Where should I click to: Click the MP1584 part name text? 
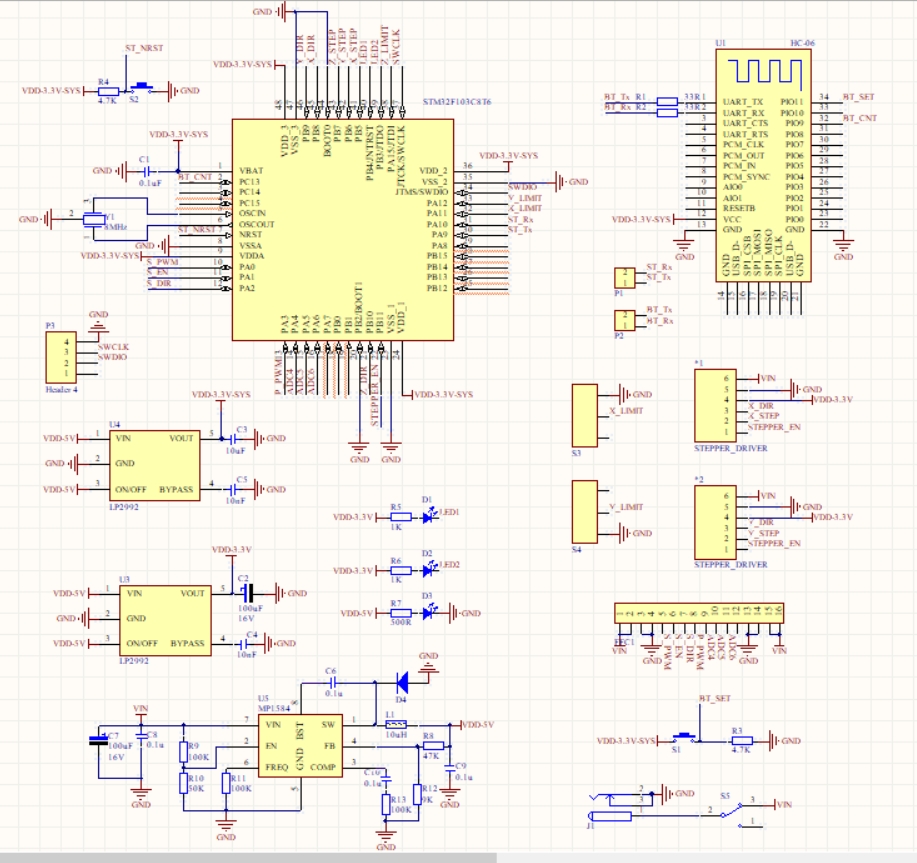coord(274,708)
